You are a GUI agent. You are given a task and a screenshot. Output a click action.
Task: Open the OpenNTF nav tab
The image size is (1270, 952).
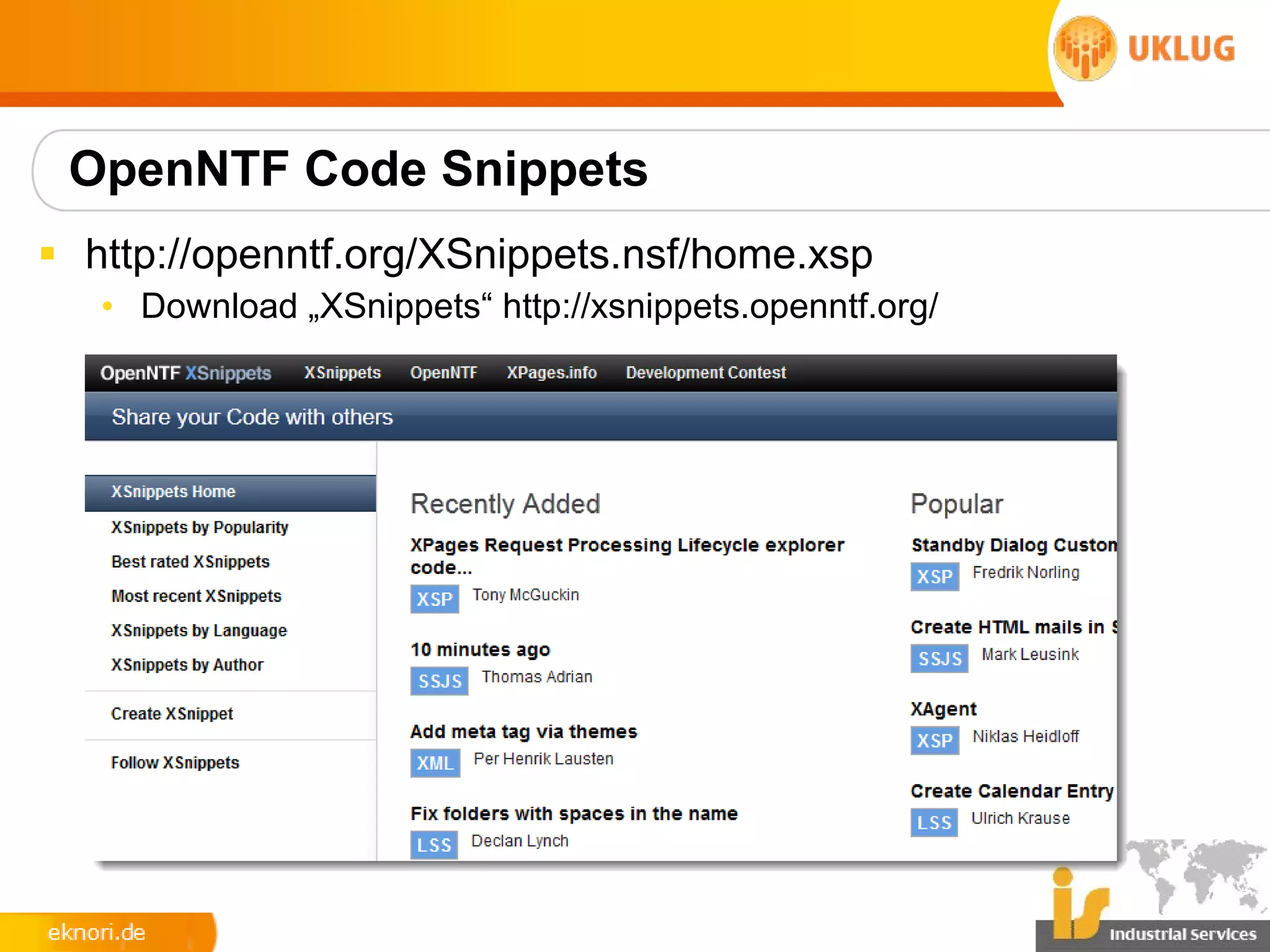[443, 372]
